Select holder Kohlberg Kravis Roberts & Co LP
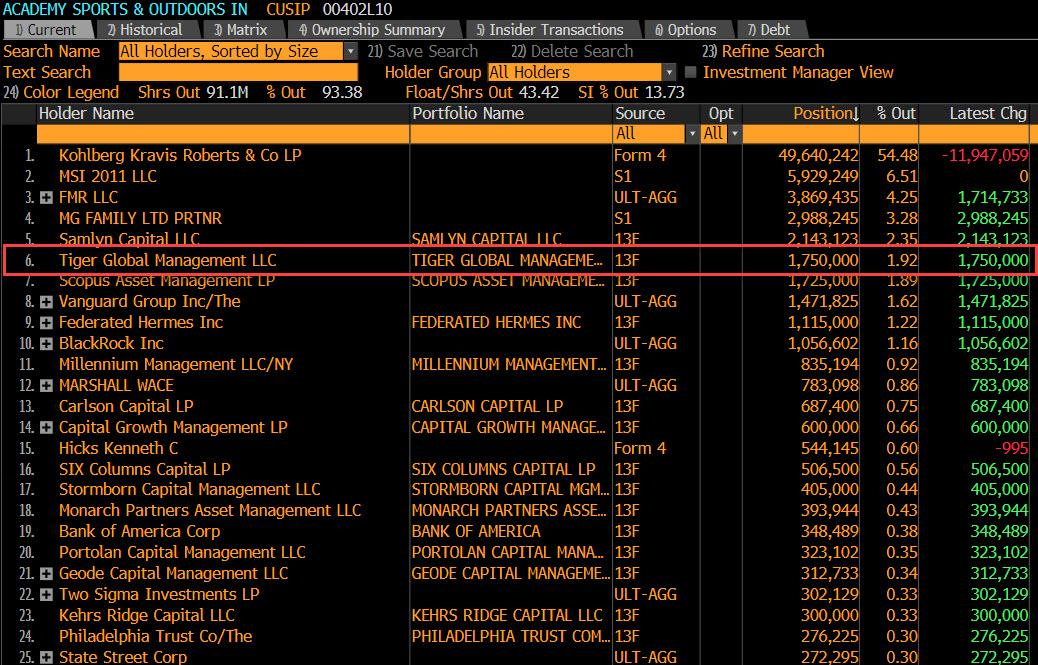 180,155
